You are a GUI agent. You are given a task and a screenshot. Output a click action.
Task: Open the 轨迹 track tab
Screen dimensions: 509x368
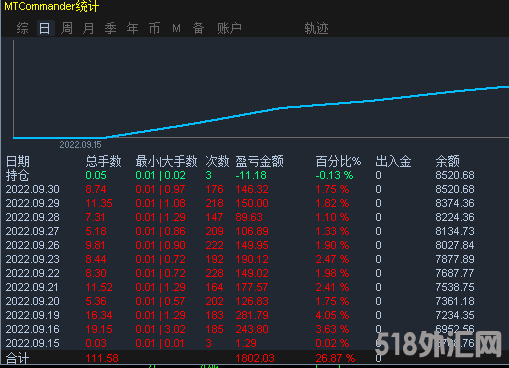coord(316,28)
